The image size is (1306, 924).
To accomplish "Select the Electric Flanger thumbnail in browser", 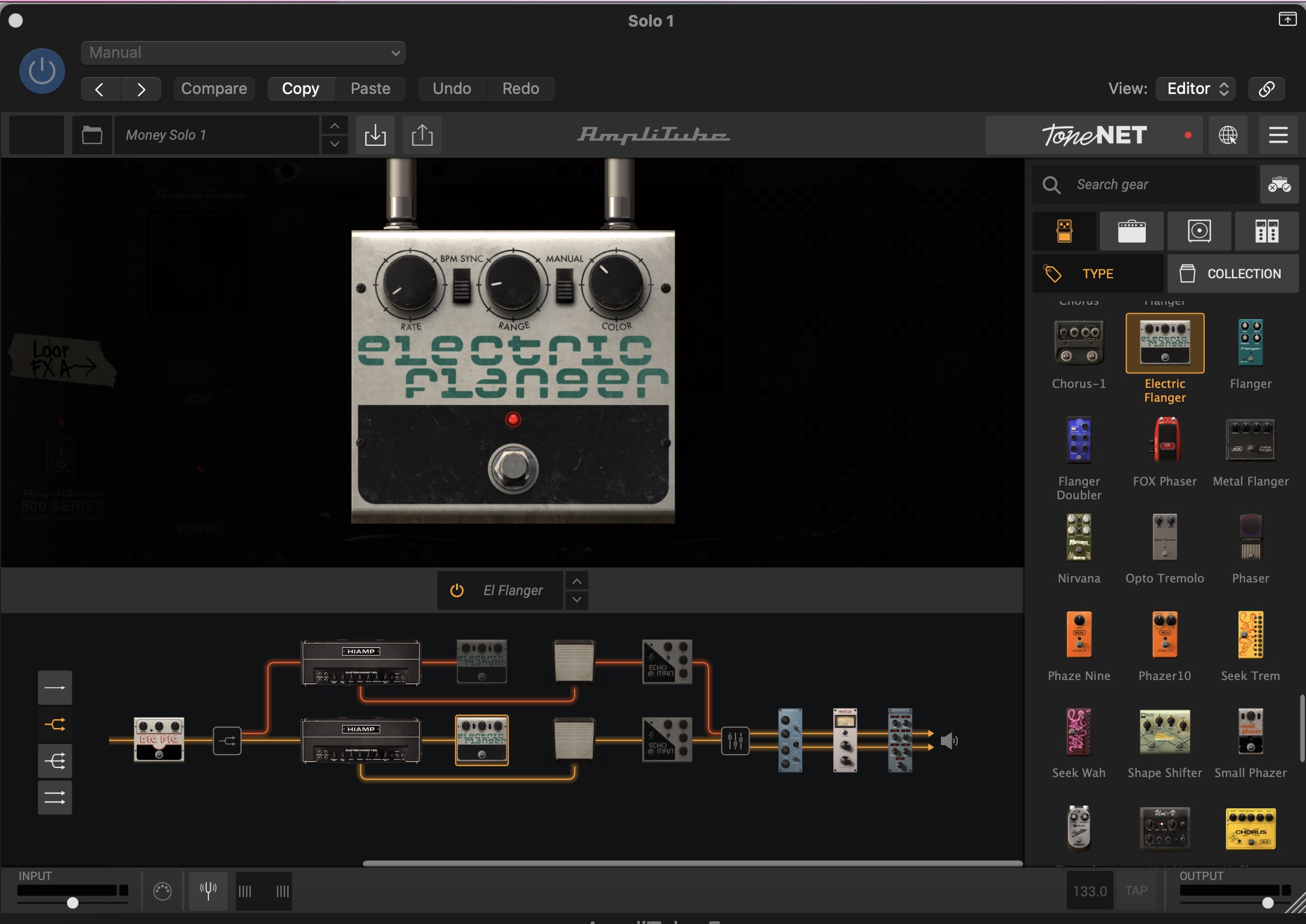I will (x=1165, y=343).
